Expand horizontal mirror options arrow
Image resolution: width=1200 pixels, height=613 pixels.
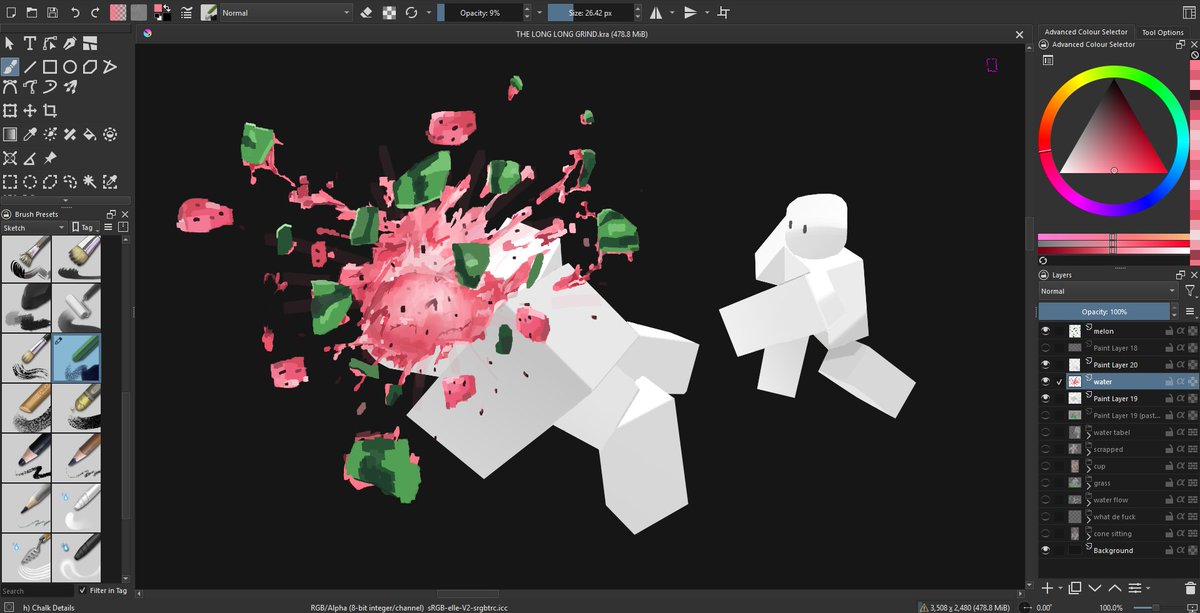pyautogui.click(x=672, y=13)
